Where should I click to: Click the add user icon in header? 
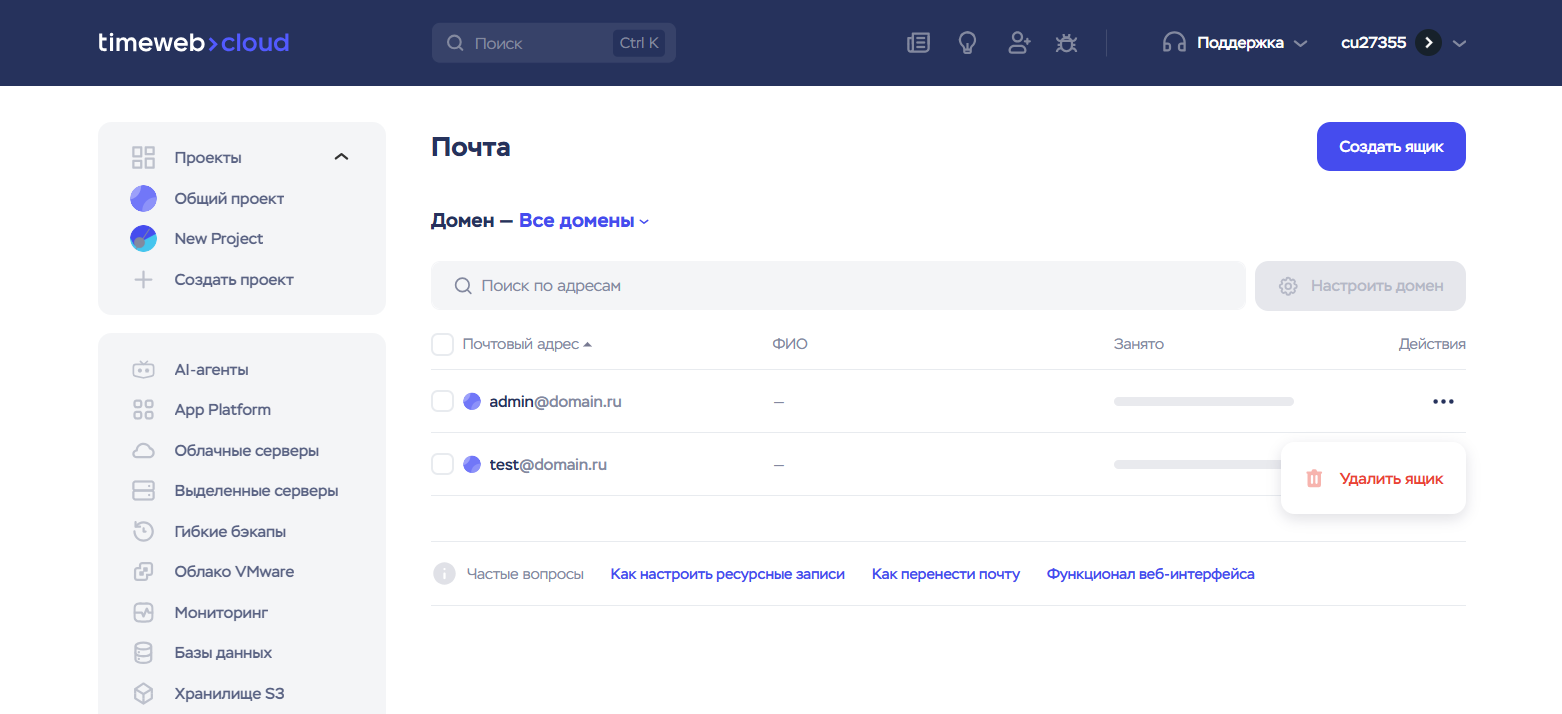click(1018, 43)
